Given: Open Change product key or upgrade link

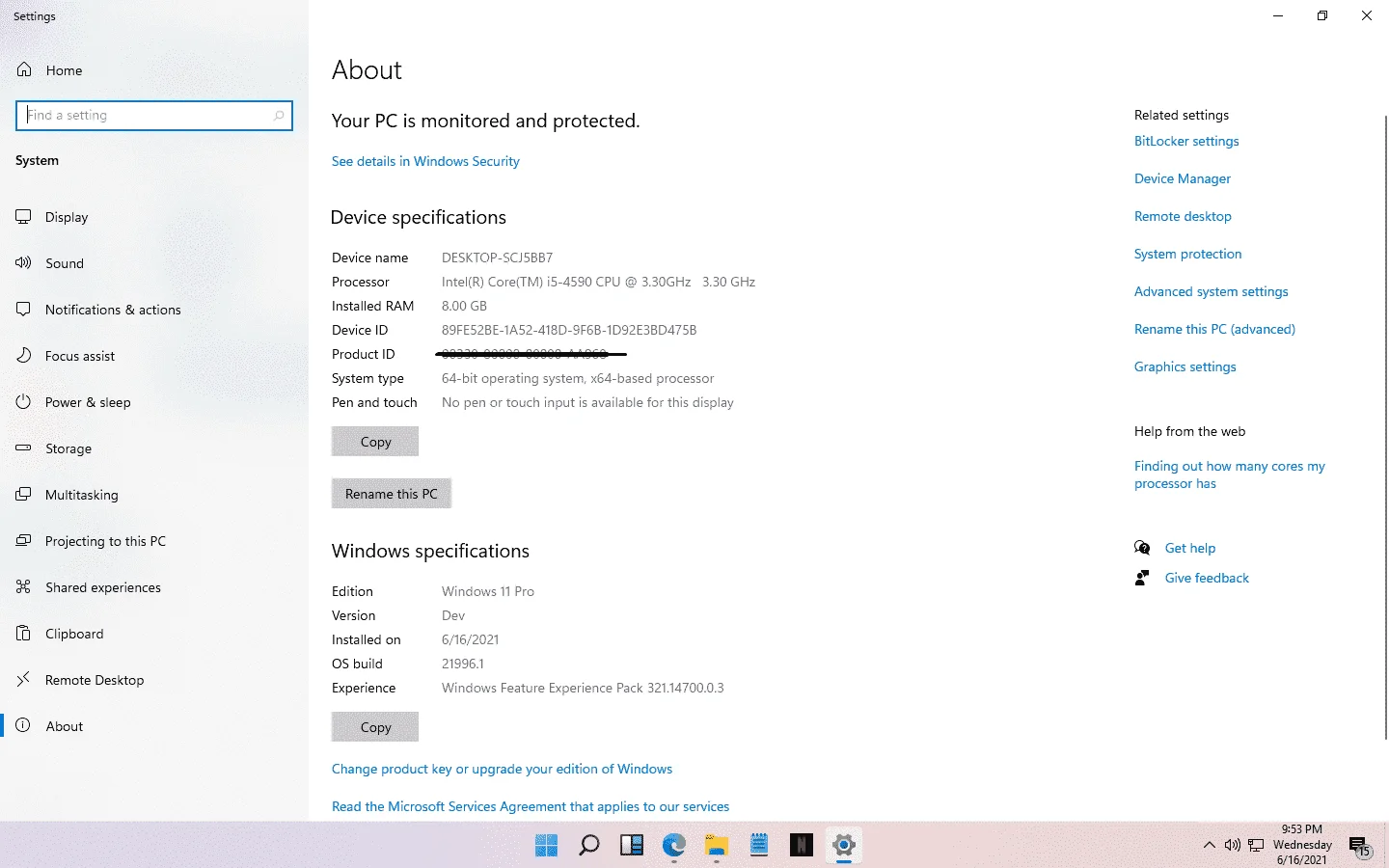Looking at the screenshot, I should tap(502, 769).
